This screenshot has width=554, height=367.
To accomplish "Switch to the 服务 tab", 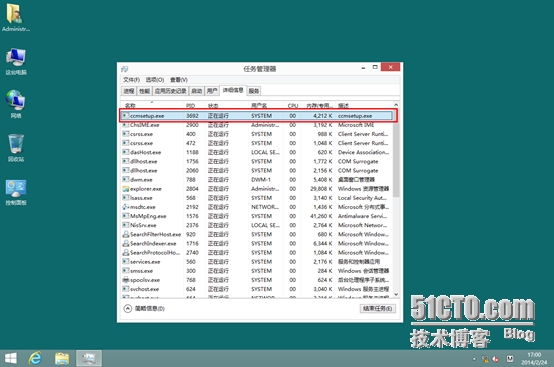I will (x=254, y=91).
